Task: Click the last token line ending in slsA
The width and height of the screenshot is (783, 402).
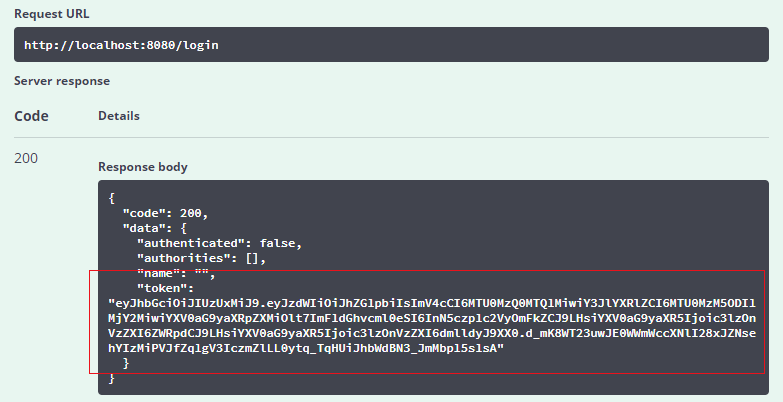Action: coord(306,348)
